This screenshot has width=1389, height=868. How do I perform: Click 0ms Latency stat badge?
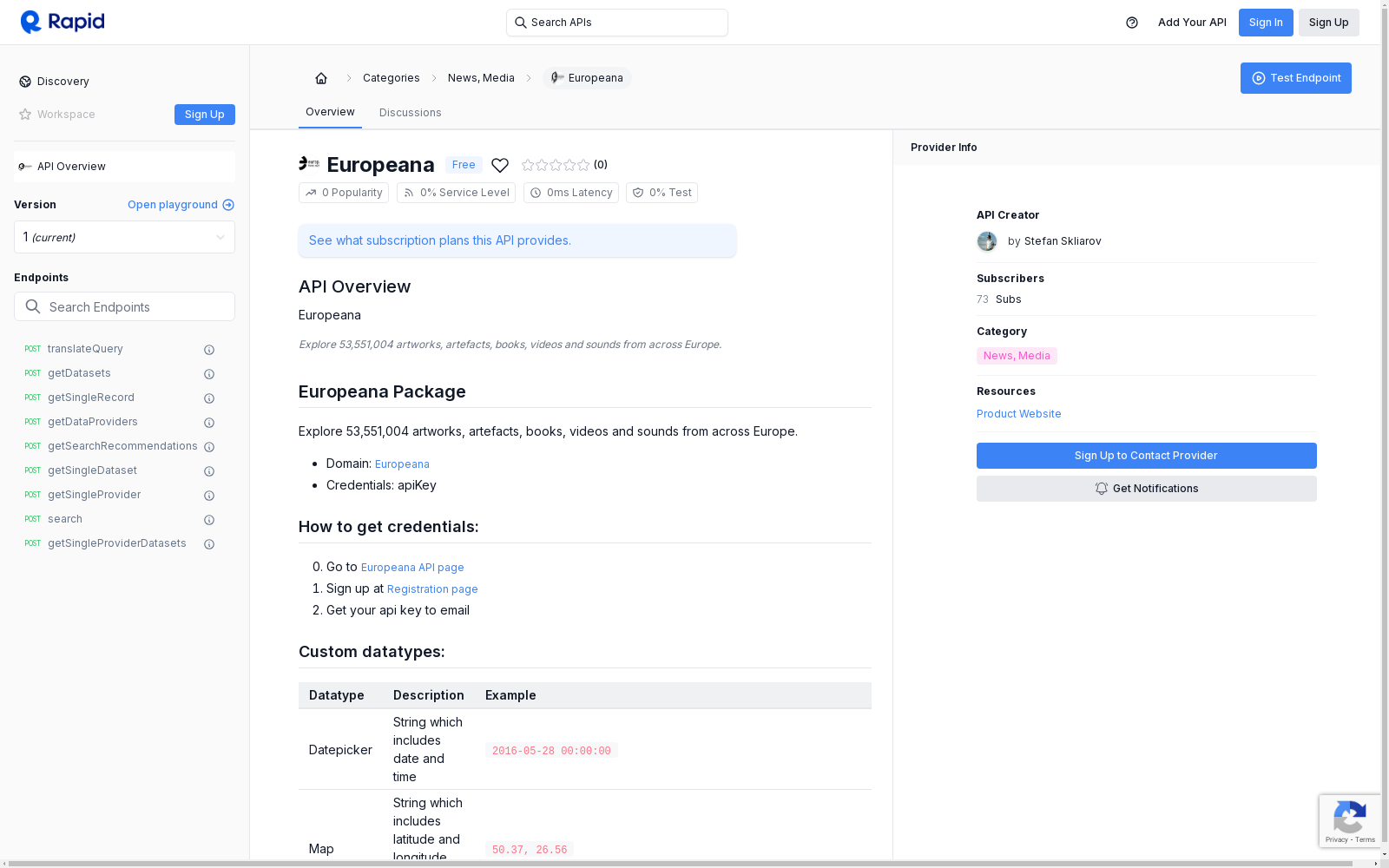(x=571, y=193)
